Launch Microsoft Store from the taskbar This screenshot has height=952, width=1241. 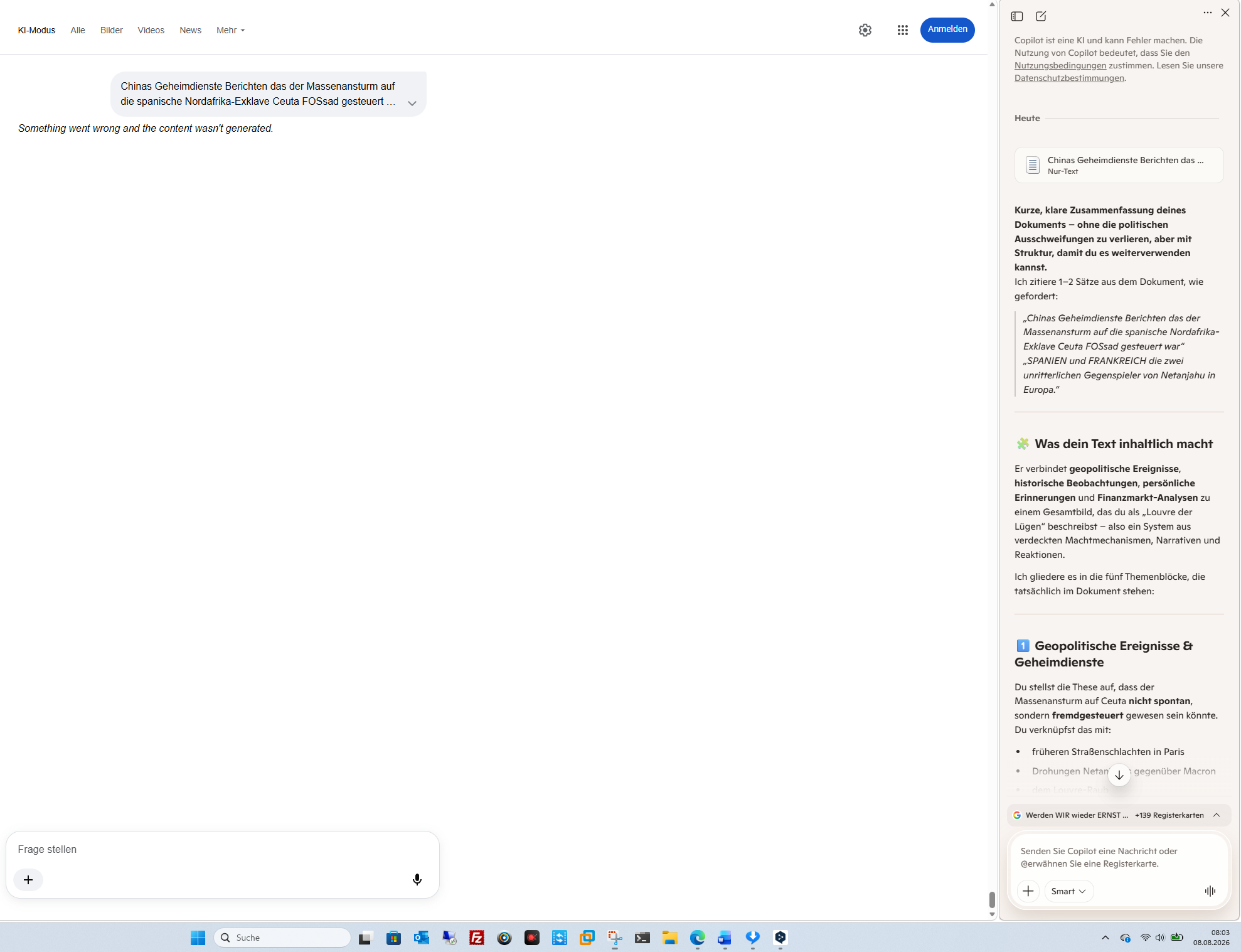[x=393, y=938]
